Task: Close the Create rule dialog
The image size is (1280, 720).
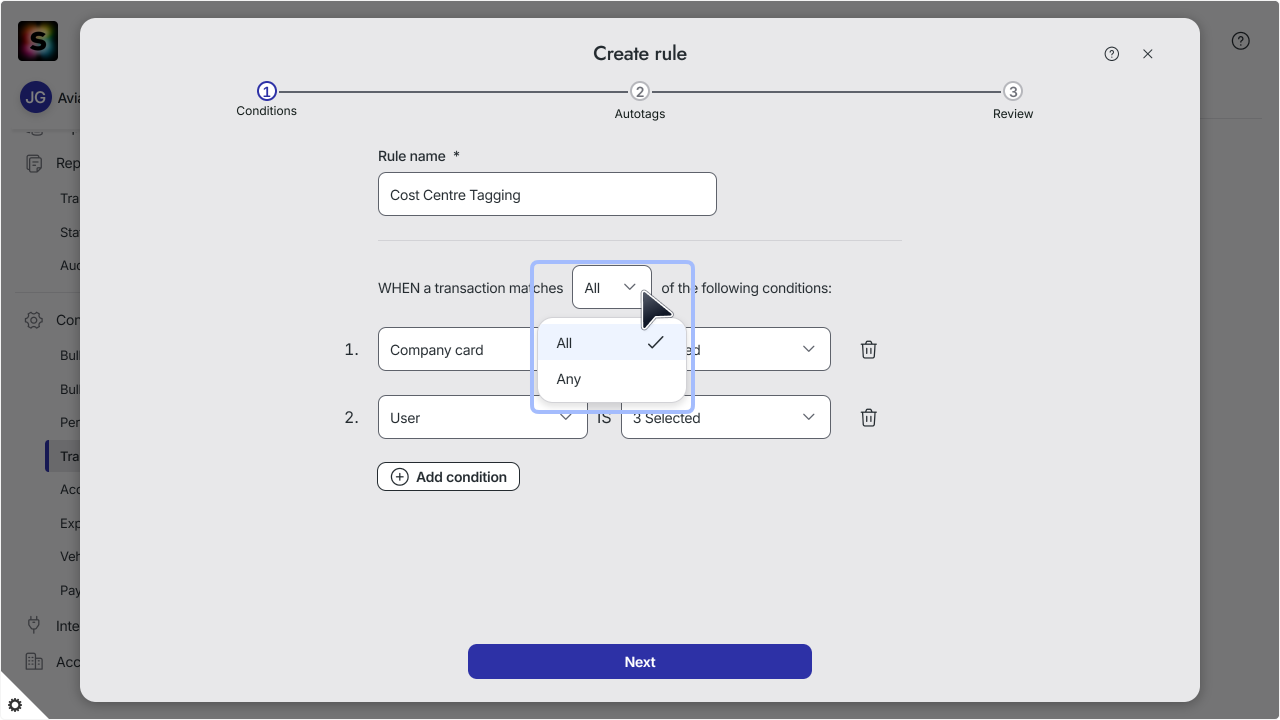Action: point(1148,54)
